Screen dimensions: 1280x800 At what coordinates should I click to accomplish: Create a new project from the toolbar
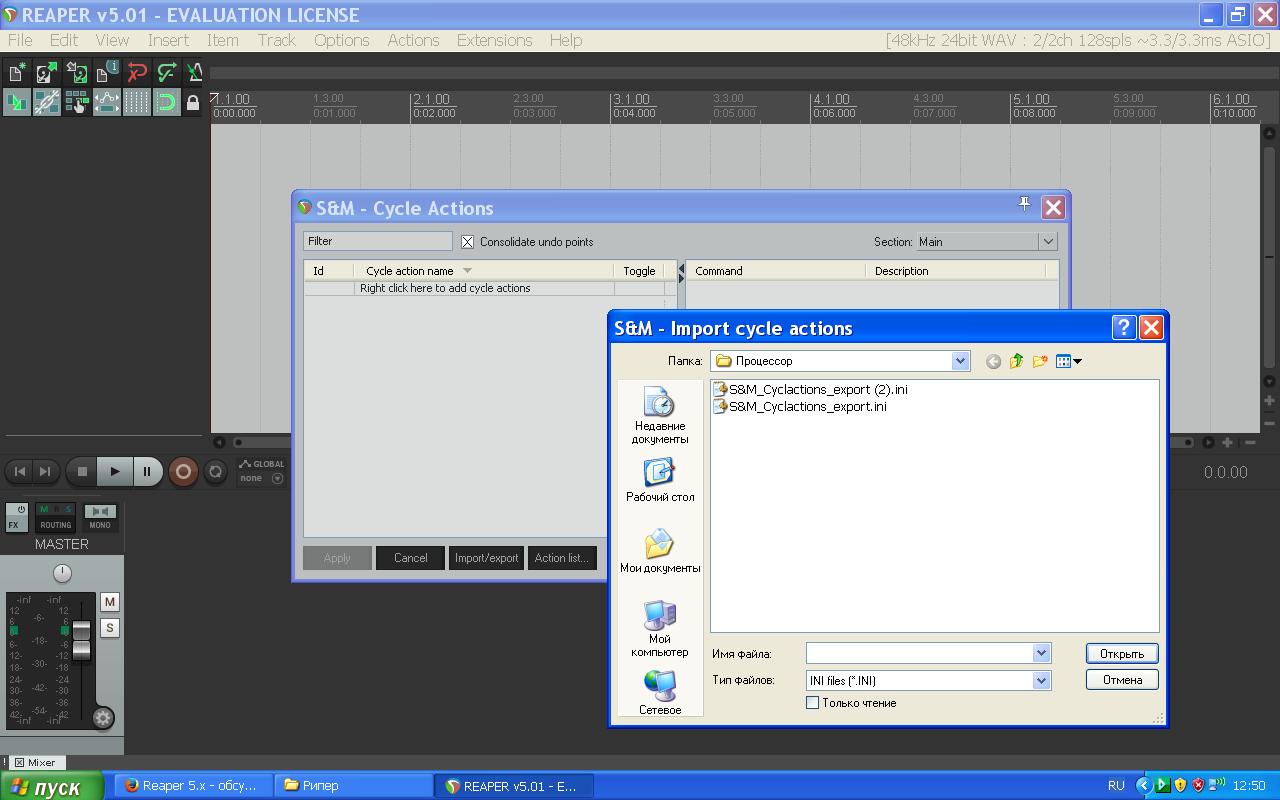pos(17,72)
